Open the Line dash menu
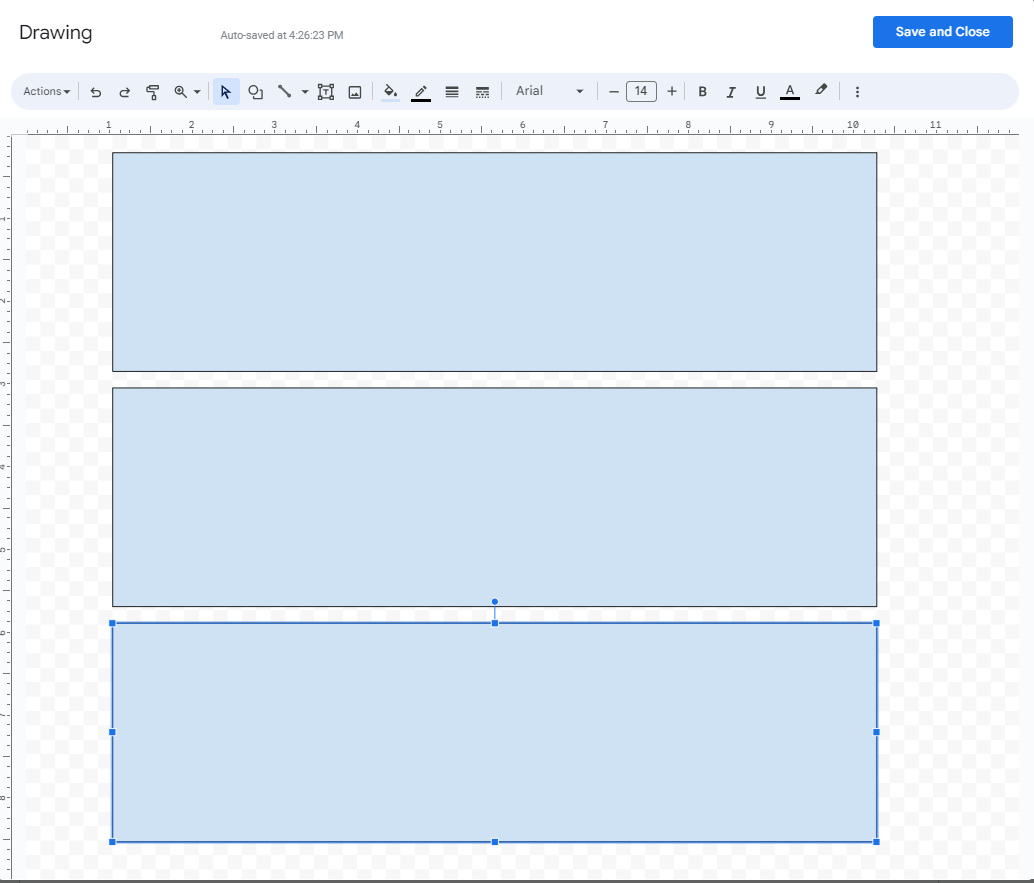 coord(482,91)
